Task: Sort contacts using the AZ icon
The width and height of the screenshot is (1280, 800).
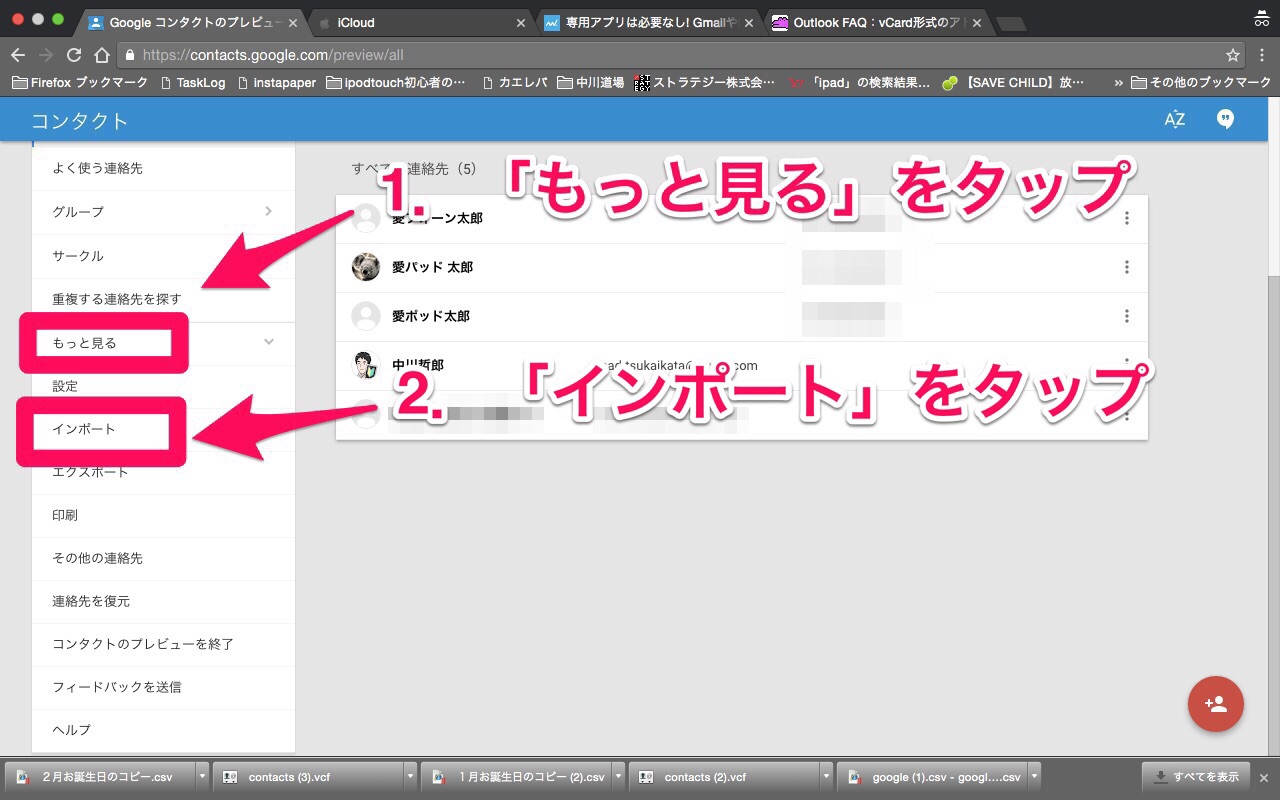Action: coord(1174,120)
